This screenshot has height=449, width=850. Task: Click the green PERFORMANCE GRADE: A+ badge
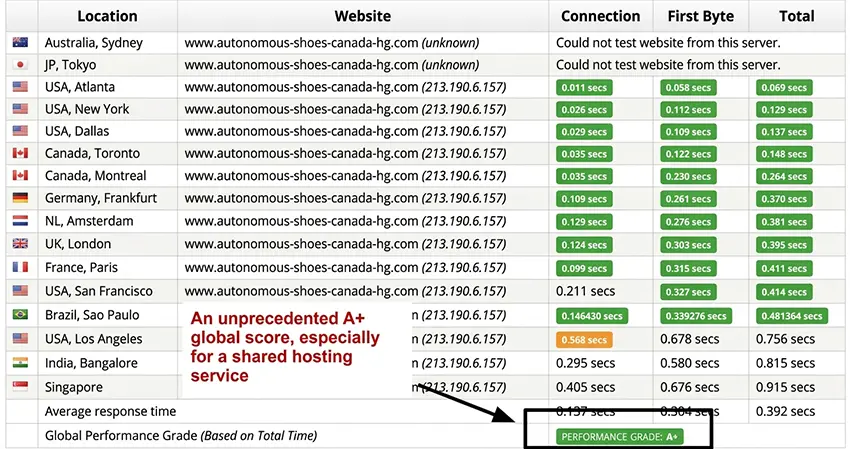tap(620, 437)
